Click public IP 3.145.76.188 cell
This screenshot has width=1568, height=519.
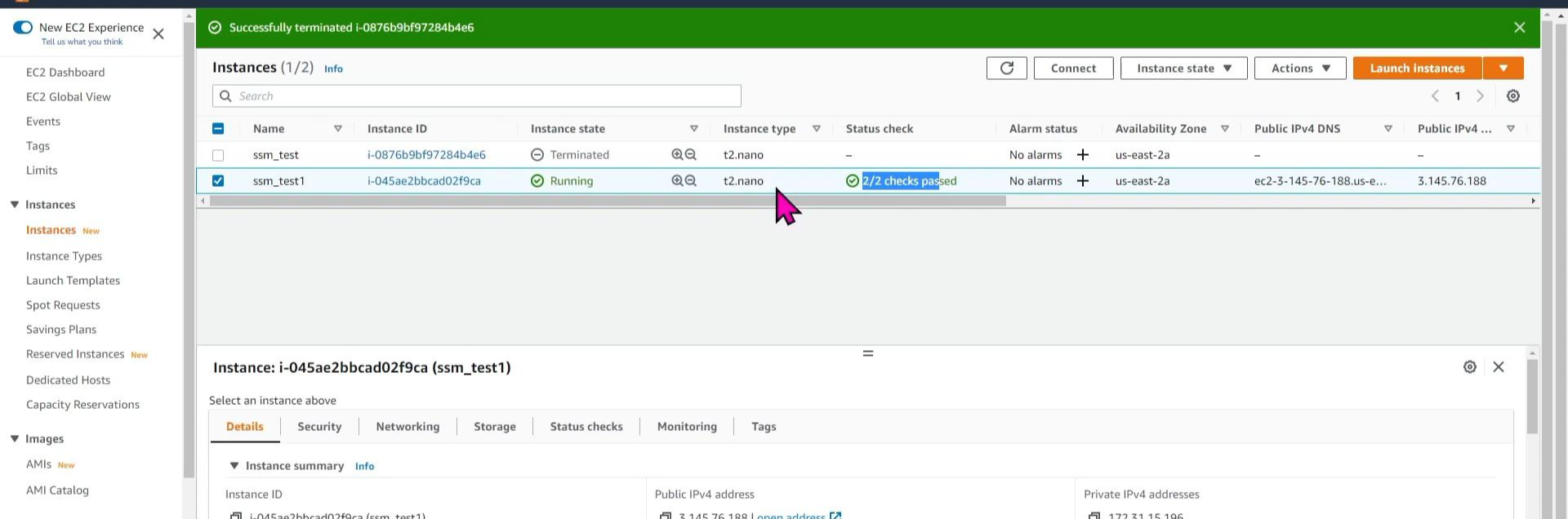tap(1451, 181)
